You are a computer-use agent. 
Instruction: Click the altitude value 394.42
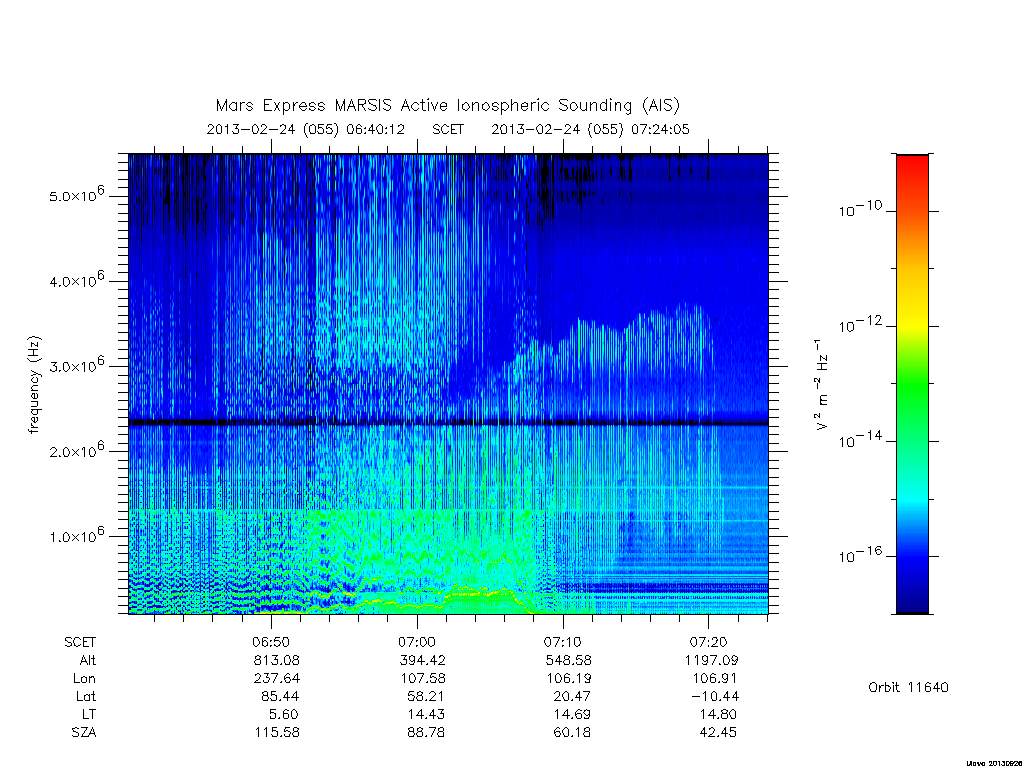coord(423,660)
